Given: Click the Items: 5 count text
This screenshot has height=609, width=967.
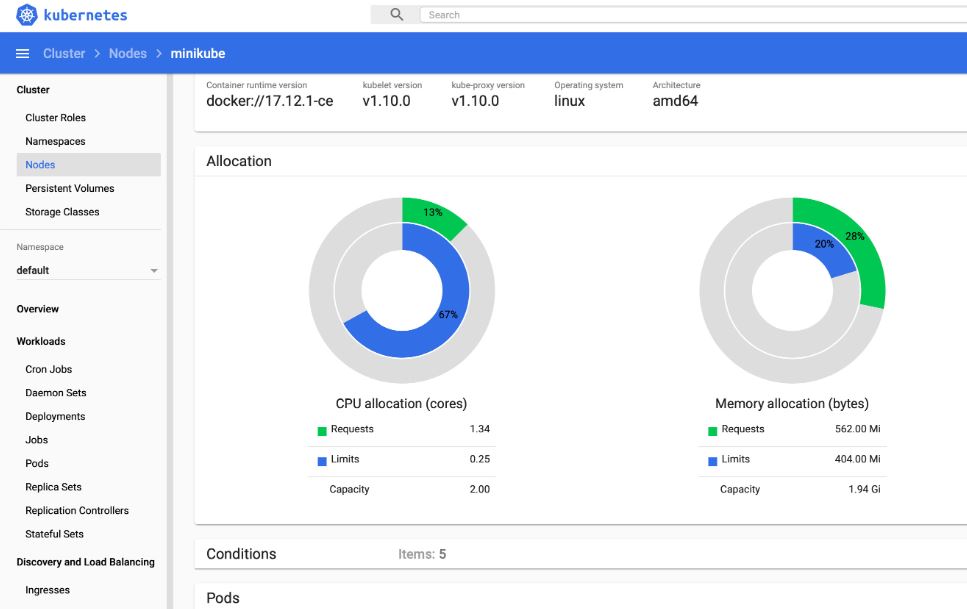Looking at the screenshot, I should coord(422,554).
